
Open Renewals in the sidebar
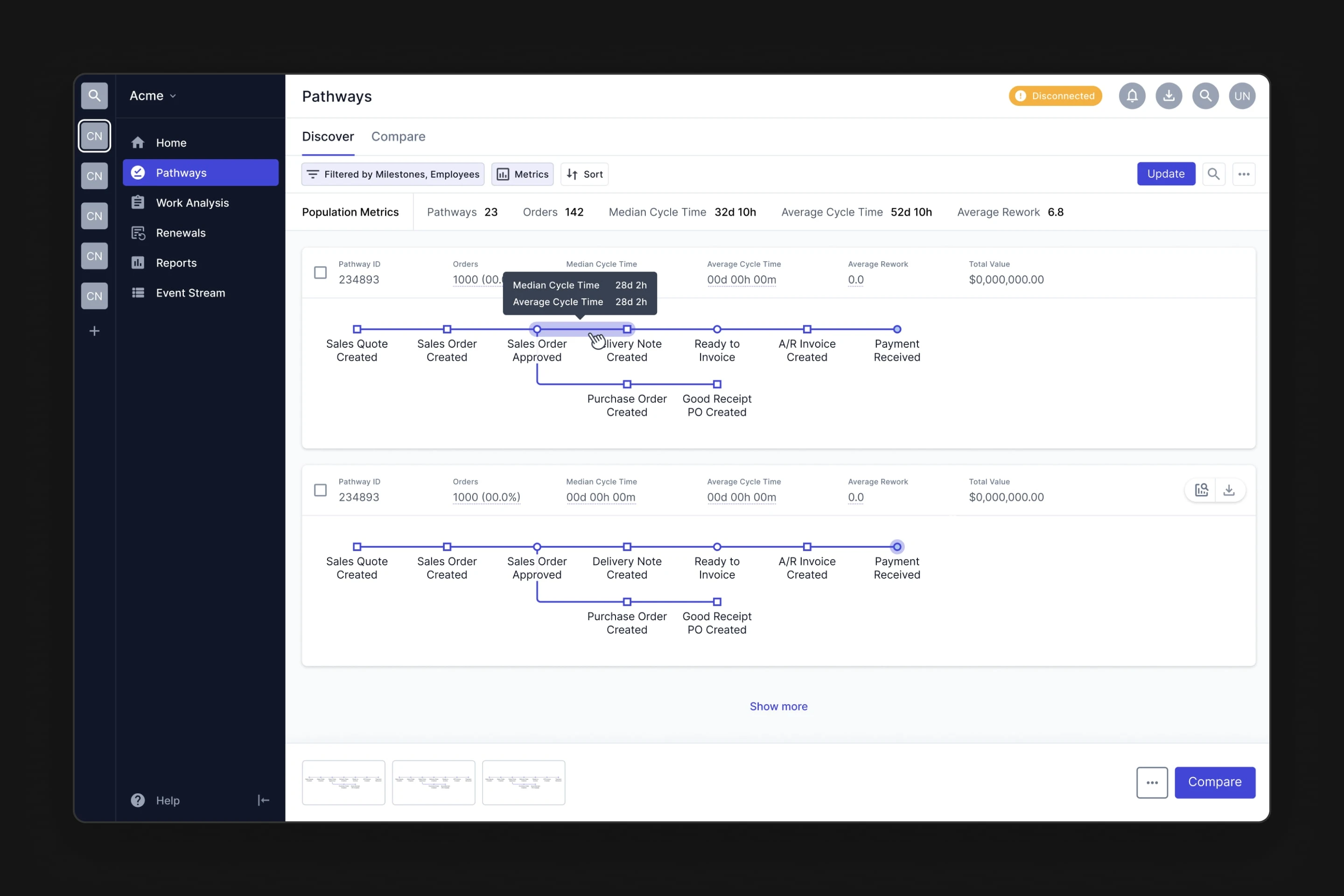200,232
